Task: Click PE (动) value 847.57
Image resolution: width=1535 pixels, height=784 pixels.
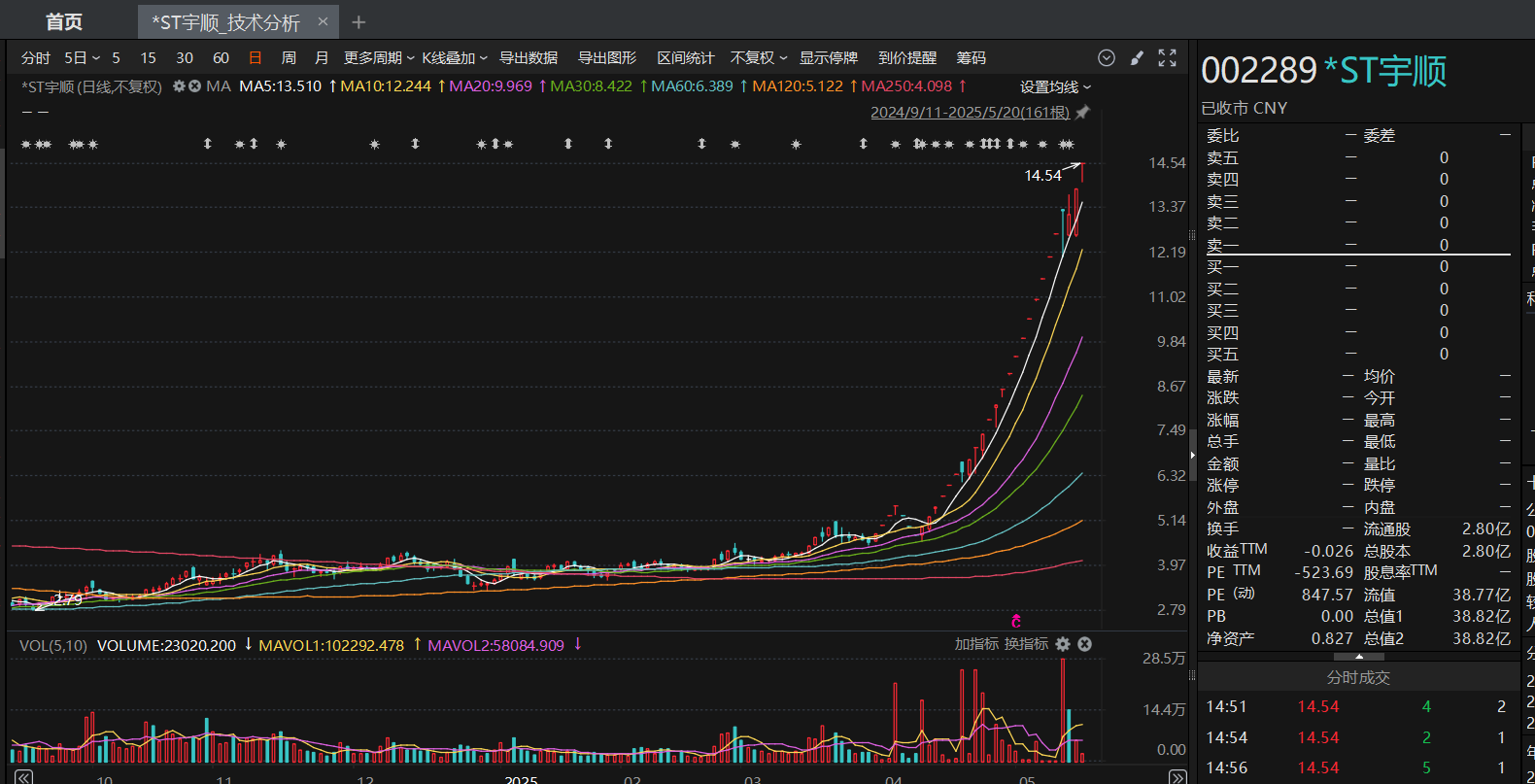Action: pyautogui.click(x=1327, y=595)
